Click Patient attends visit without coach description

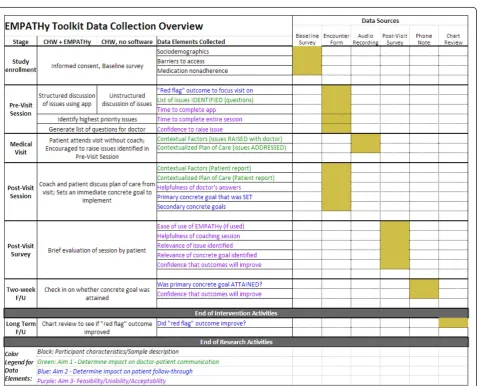click(97, 148)
